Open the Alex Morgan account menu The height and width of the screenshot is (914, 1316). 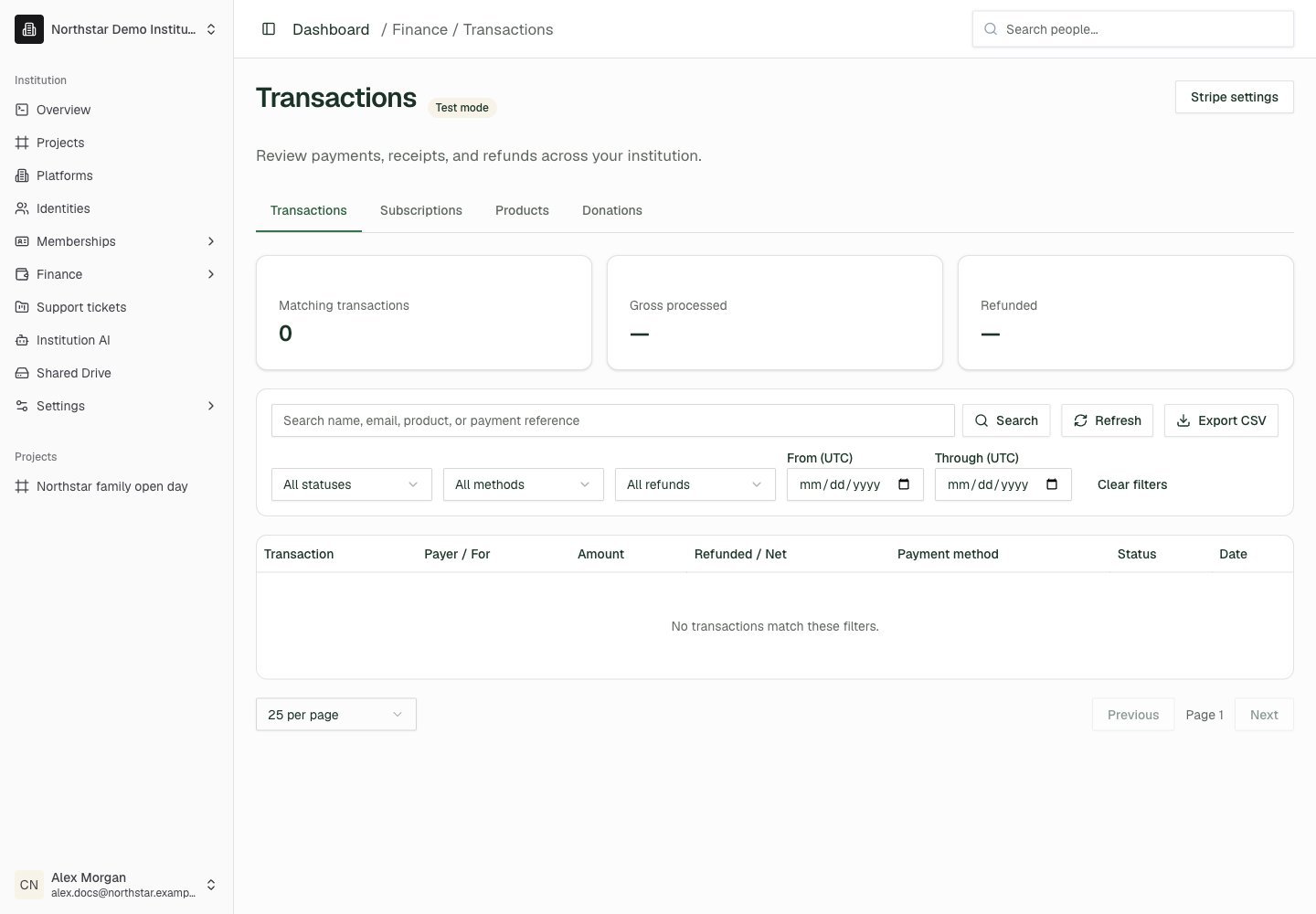coord(117,885)
